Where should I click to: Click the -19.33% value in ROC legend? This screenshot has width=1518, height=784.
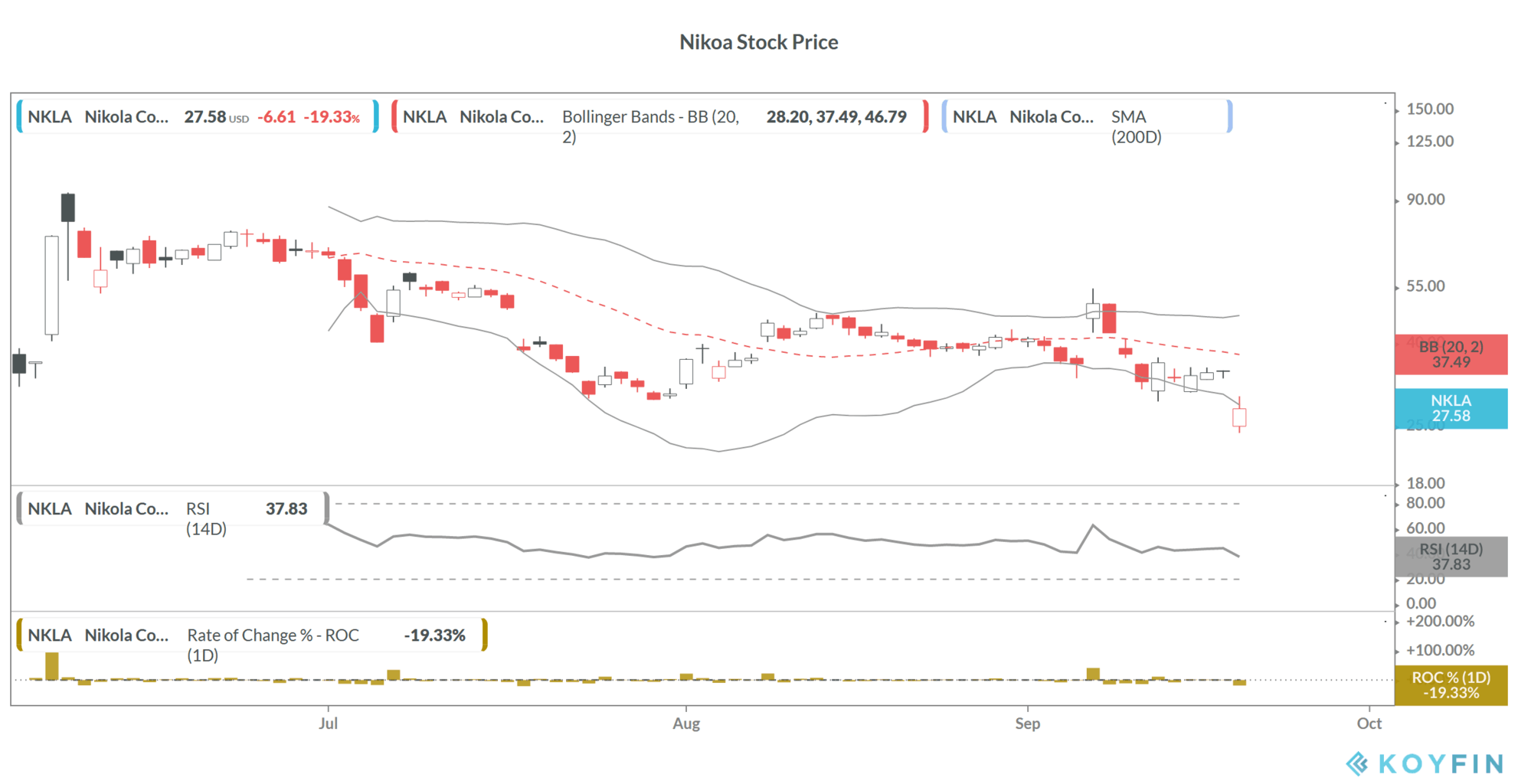pos(434,635)
